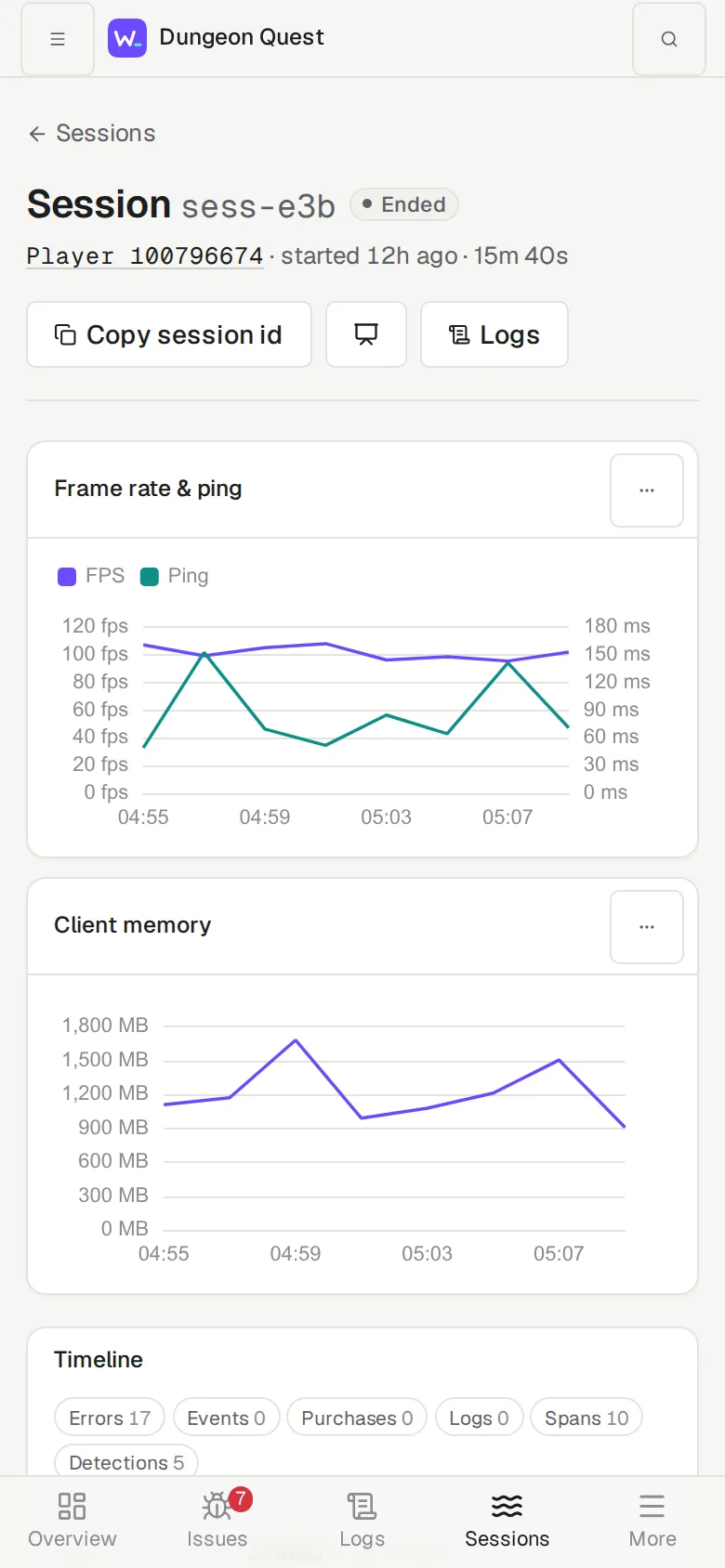Screen dimensions: 725x1568
Task: Toggle the Events 0 timeline filter
Action: (227, 1418)
